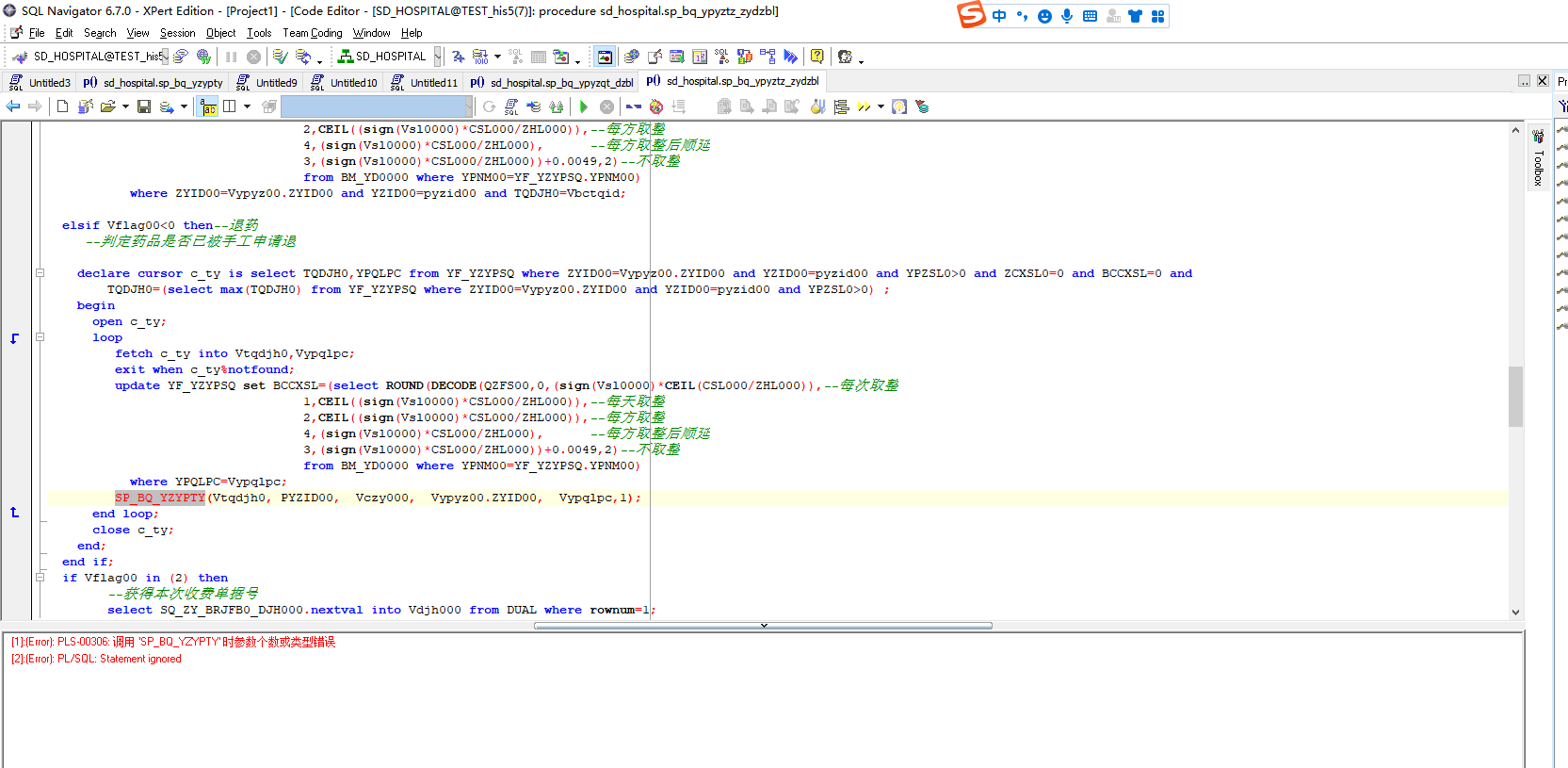Open the SD_HOSPITAL@TEST_his5 session dropdown
Image resolution: width=1568 pixels, height=768 pixels.
[164, 57]
